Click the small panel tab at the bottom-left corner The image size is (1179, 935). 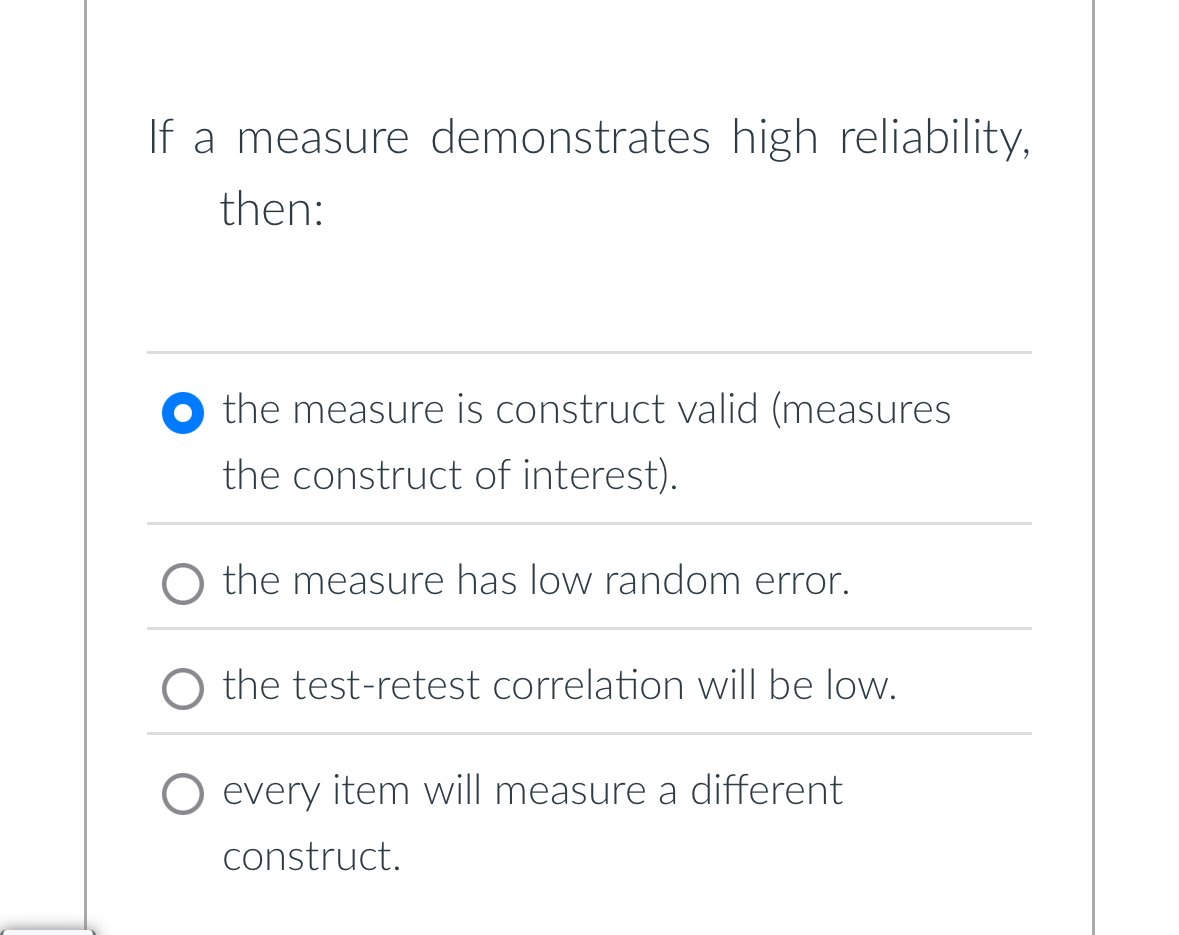[47, 931]
